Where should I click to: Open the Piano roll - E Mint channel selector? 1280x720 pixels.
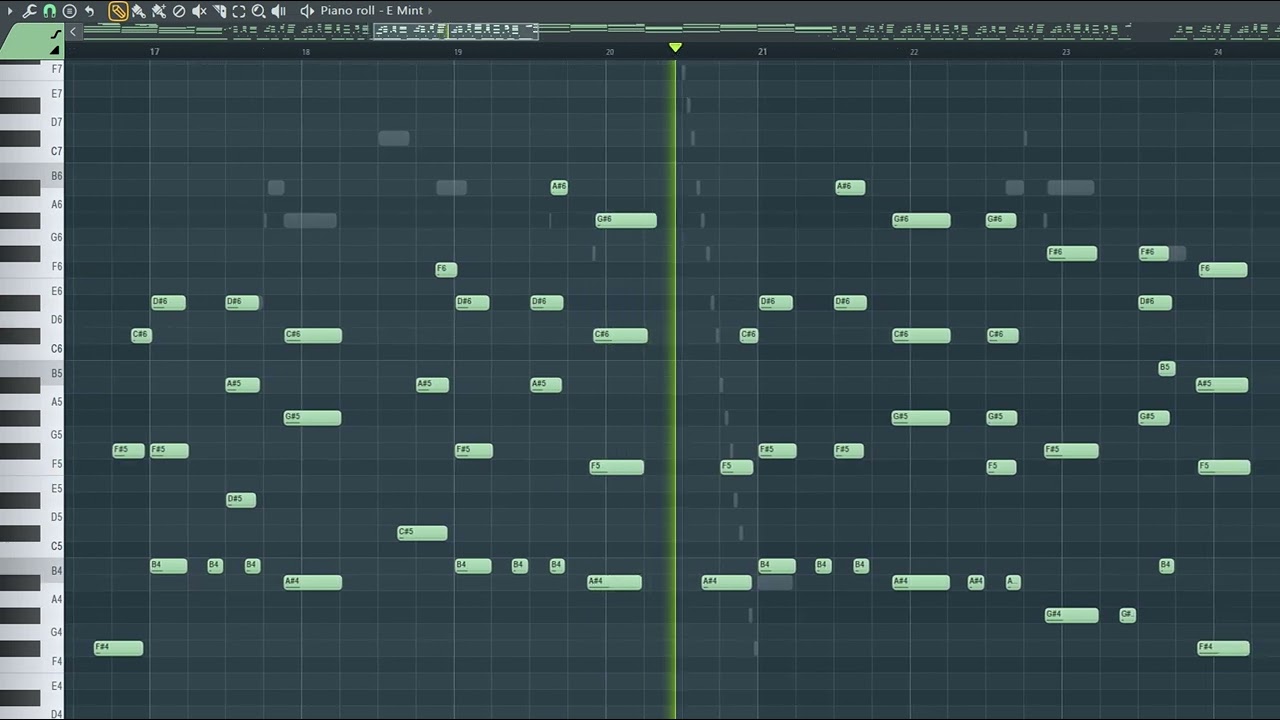(371, 11)
